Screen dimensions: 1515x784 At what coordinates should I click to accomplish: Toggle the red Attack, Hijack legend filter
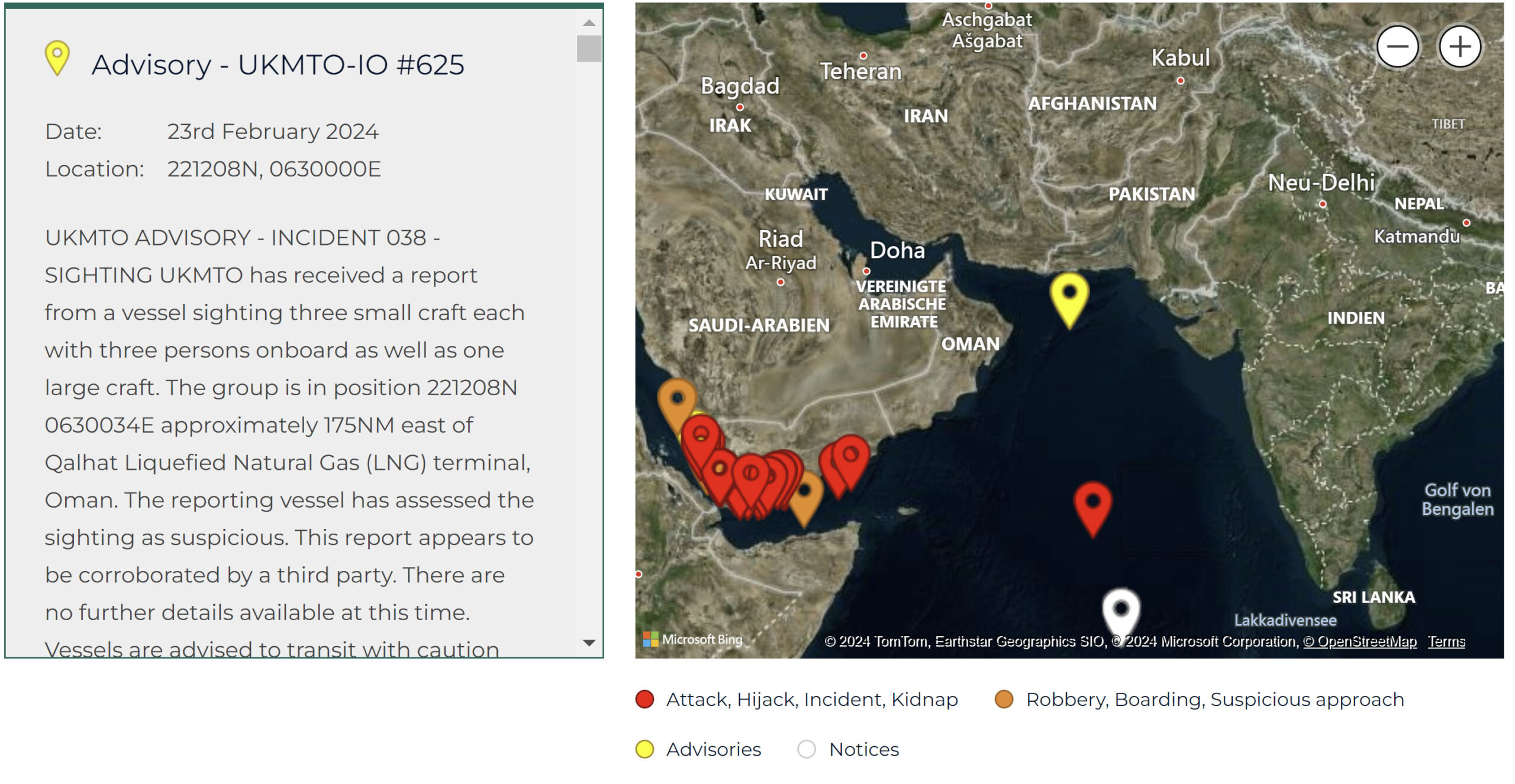tap(644, 699)
